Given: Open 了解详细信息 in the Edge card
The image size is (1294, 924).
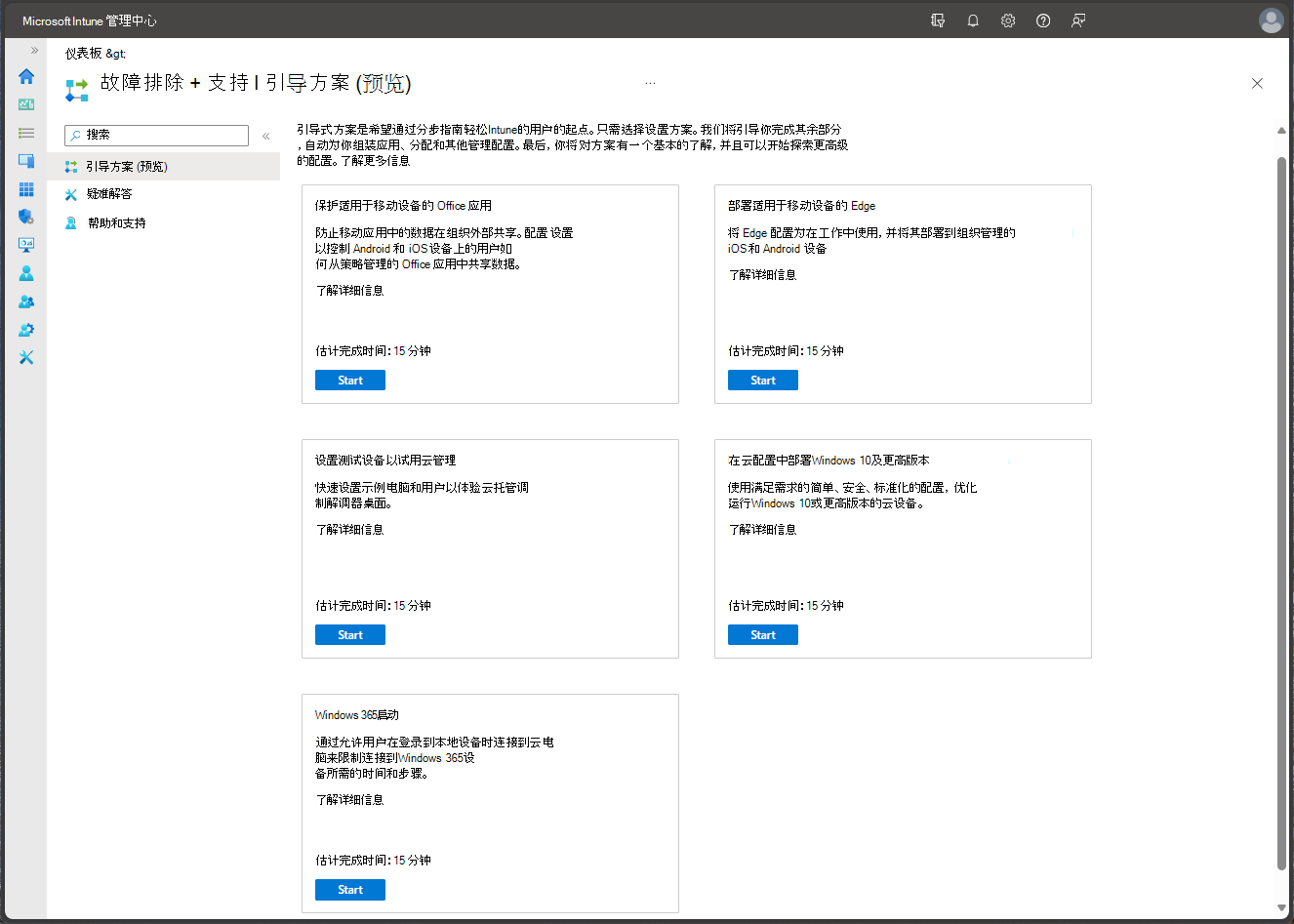Looking at the screenshot, I should (x=763, y=275).
